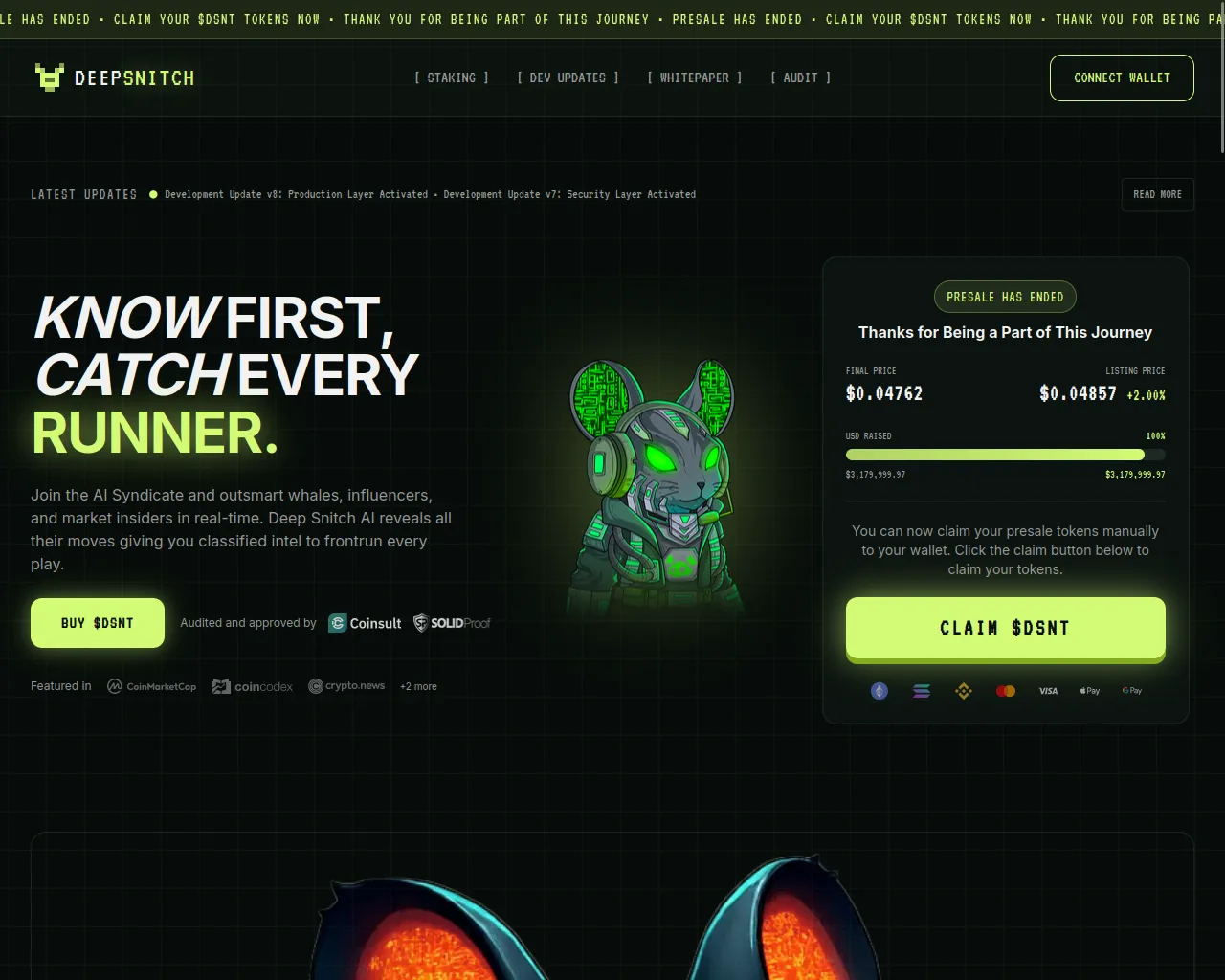1225x980 pixels.
Task: Open the Coinsult audit logo
Action: (x=366, y=623)
